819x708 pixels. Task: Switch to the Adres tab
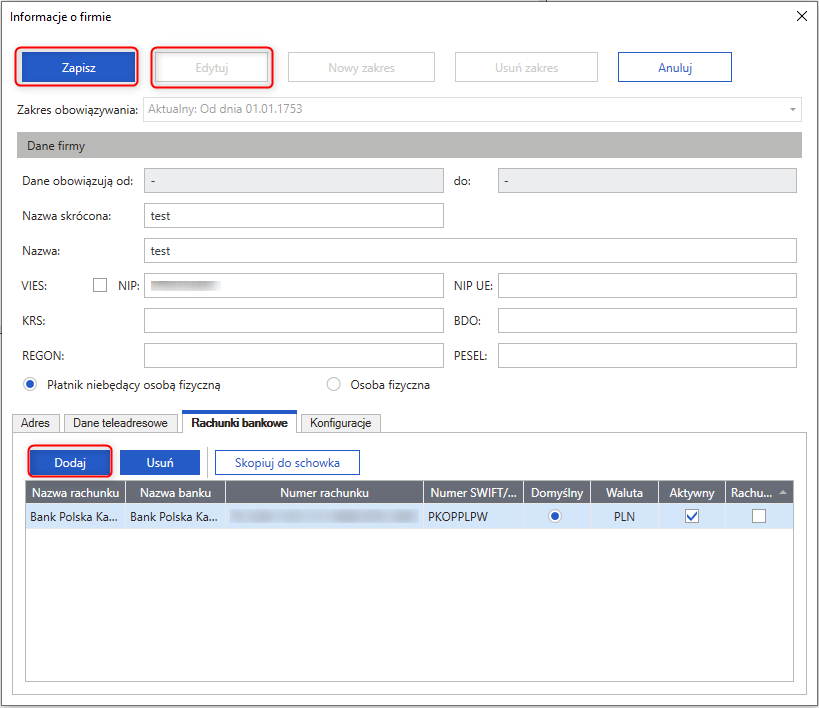(36, 423)
